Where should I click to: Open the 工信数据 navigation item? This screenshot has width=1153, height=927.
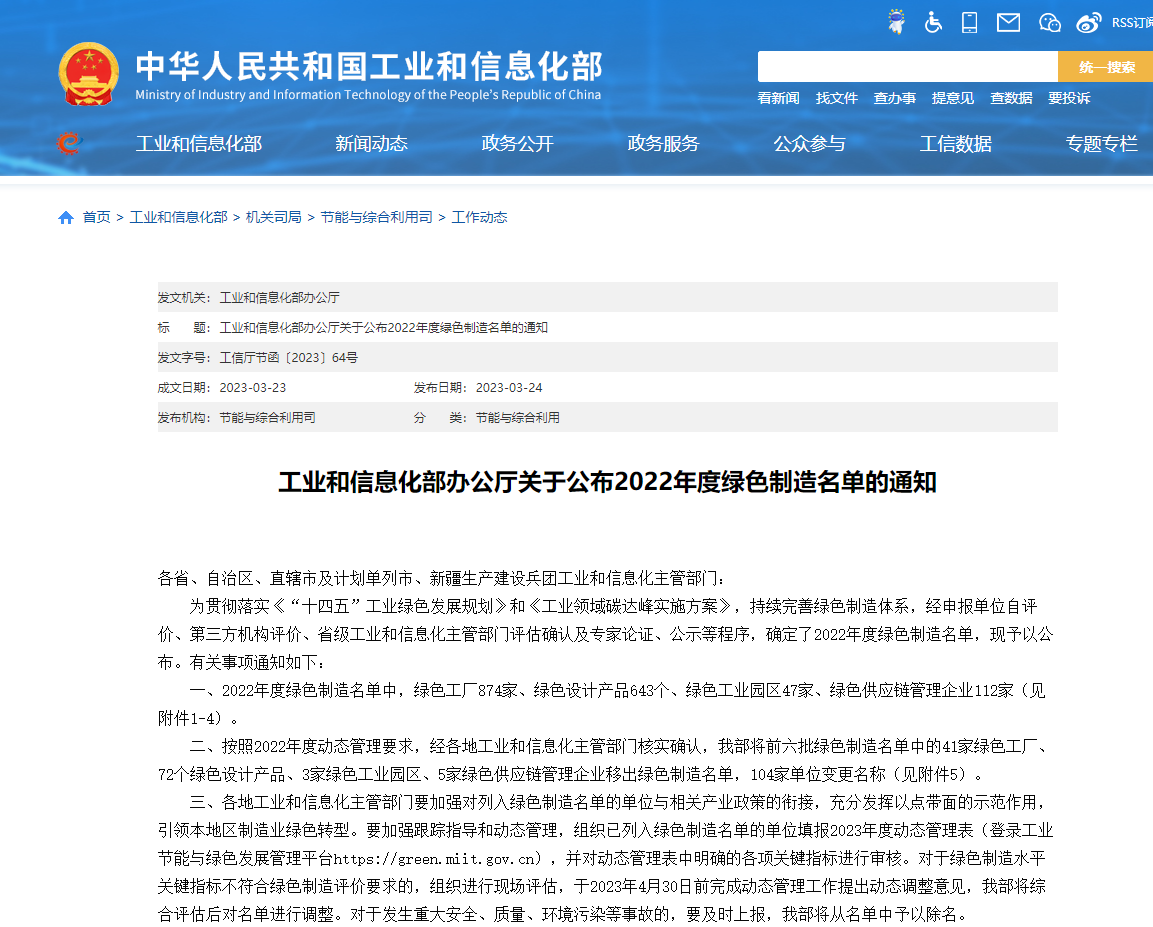956,143
